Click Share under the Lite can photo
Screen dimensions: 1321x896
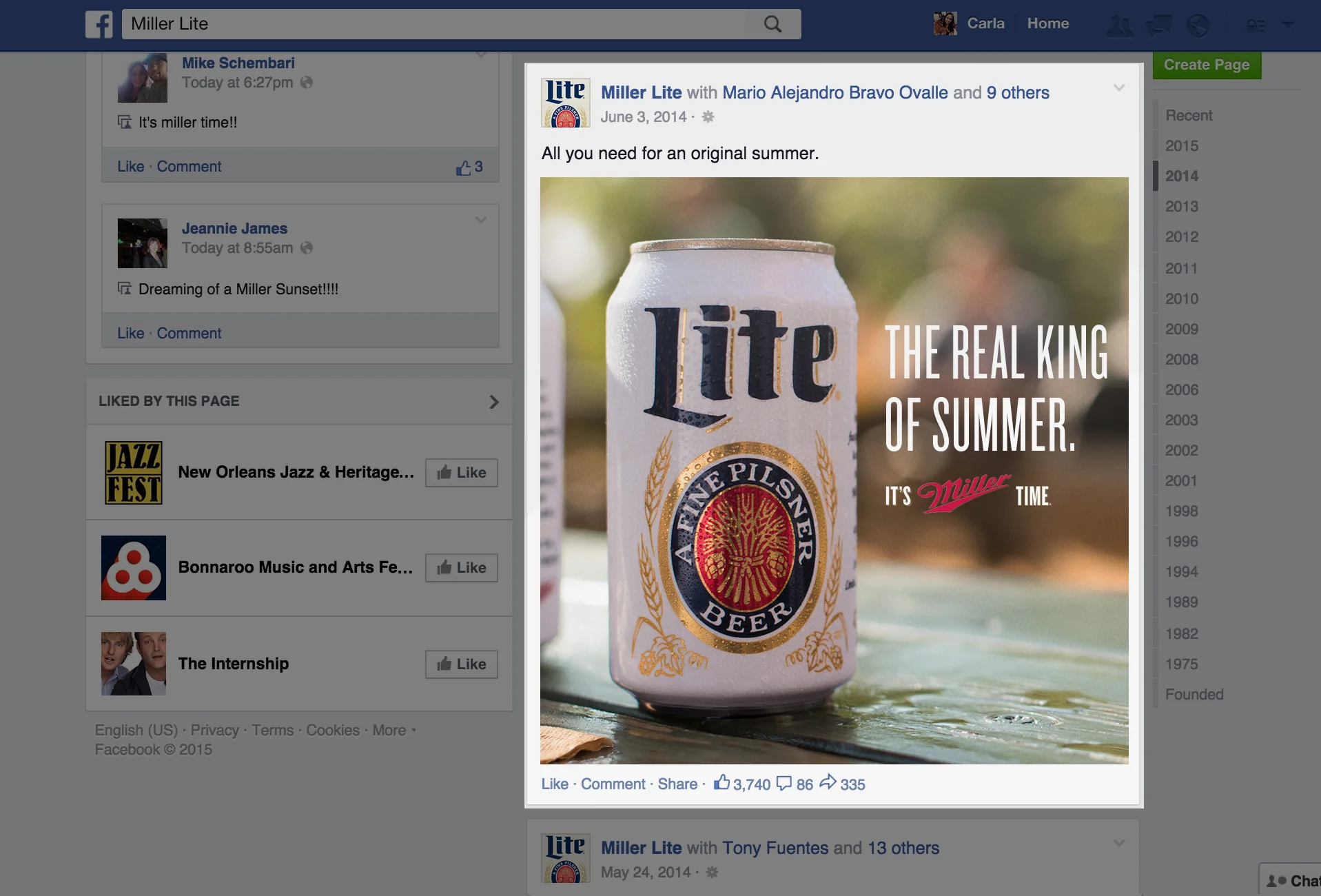point(677,784)
